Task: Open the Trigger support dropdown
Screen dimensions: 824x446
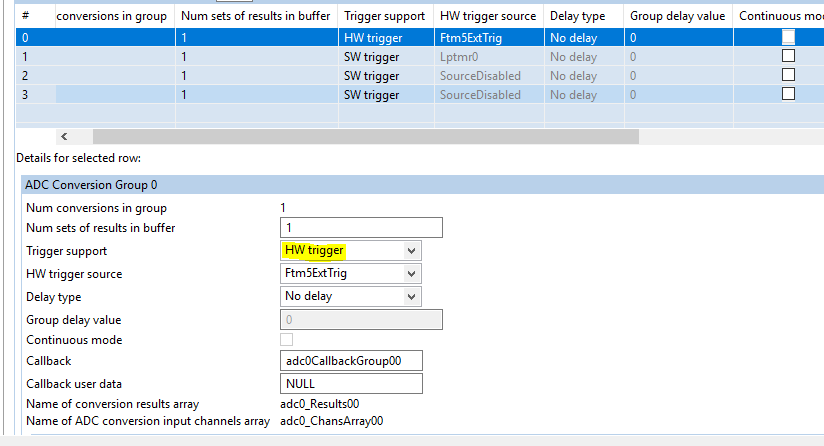Action: [351, 251]
